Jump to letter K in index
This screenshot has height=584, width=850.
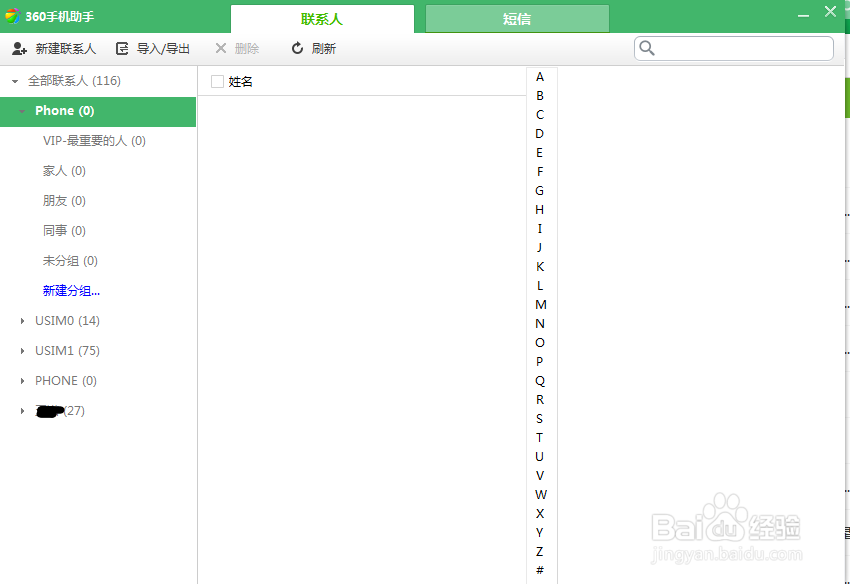coord(540,267)
